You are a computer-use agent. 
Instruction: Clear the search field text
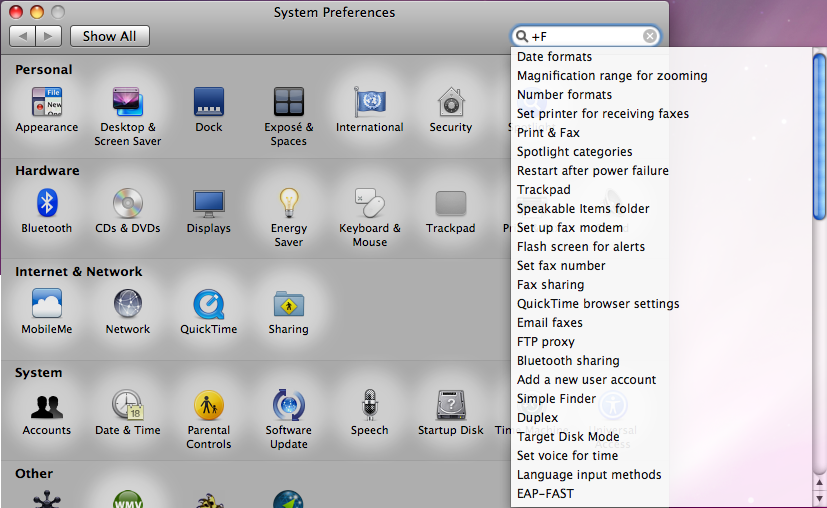[x=650, y=36]
